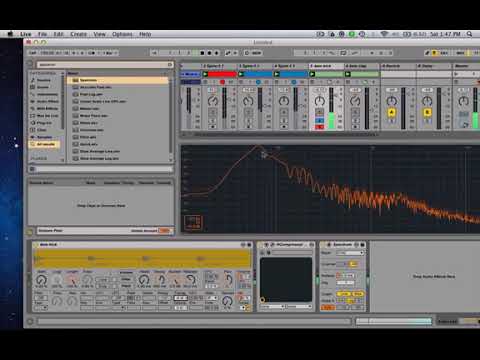Click the B Delay return pan knob
The image size is (480, 360).
click(427, 101)
